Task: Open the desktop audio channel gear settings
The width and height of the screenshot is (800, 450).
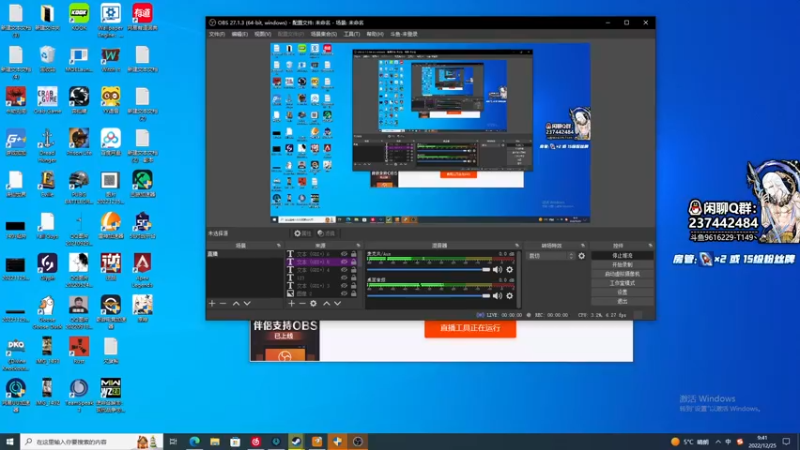Action: tap(509, 296)
